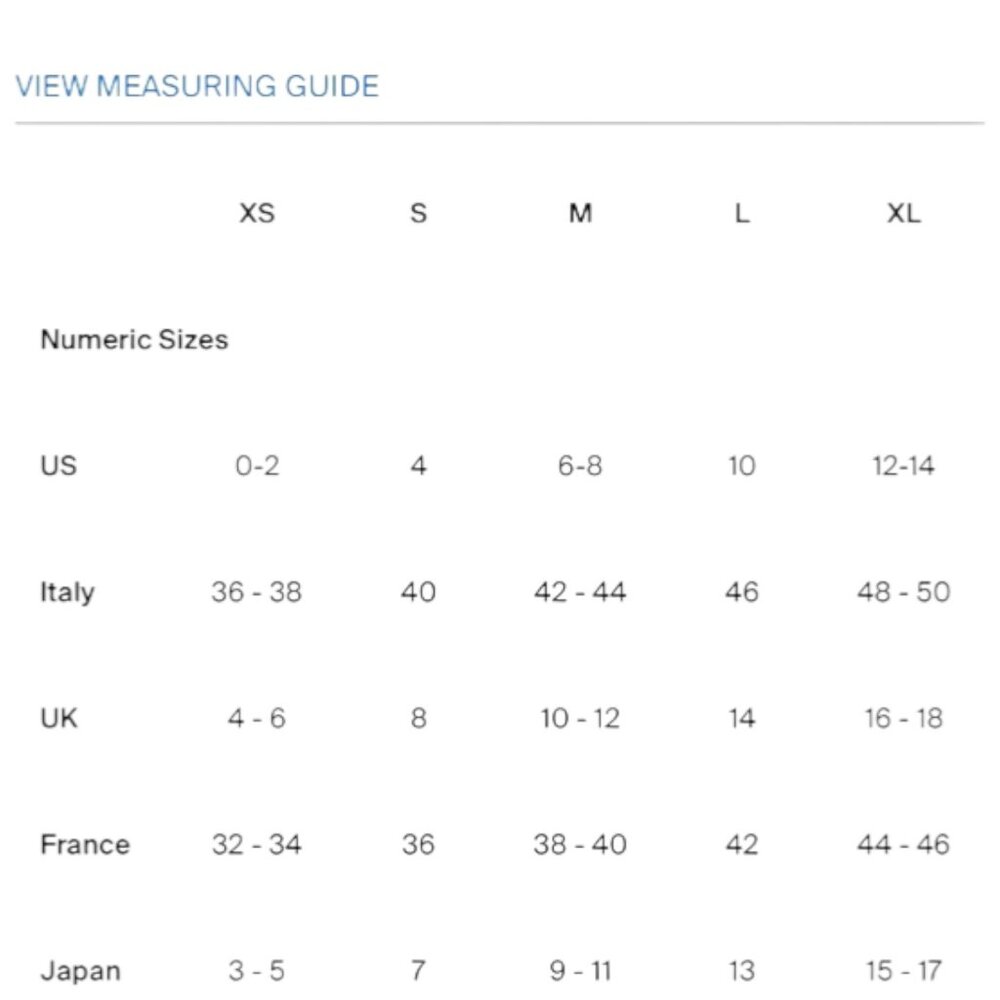Image resolution: width=1000 pixels, height=1000 pixels.
Task: Select the US 12-14 size cell
Action: tap(904, 466)
